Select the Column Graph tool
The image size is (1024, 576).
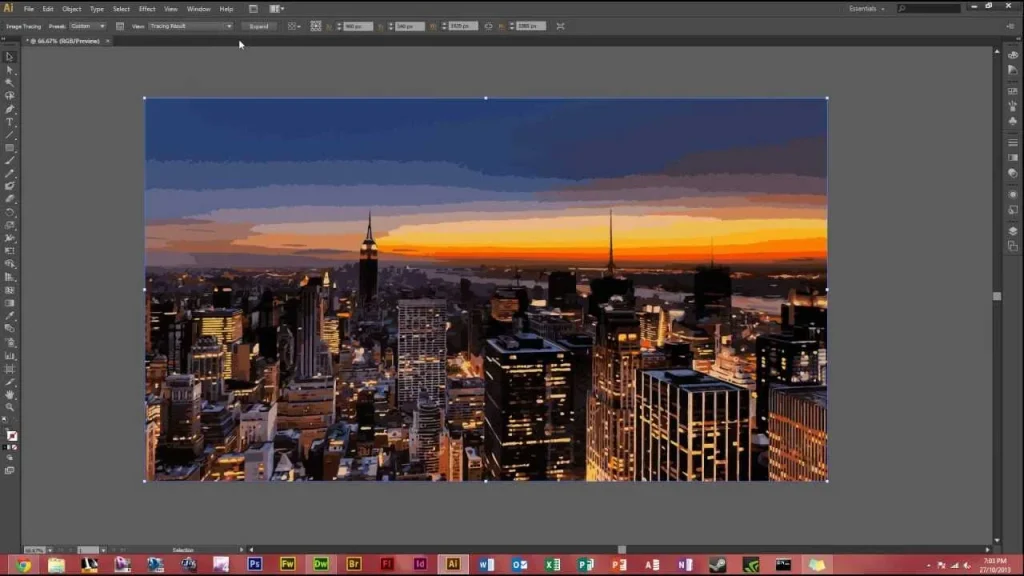9,356
